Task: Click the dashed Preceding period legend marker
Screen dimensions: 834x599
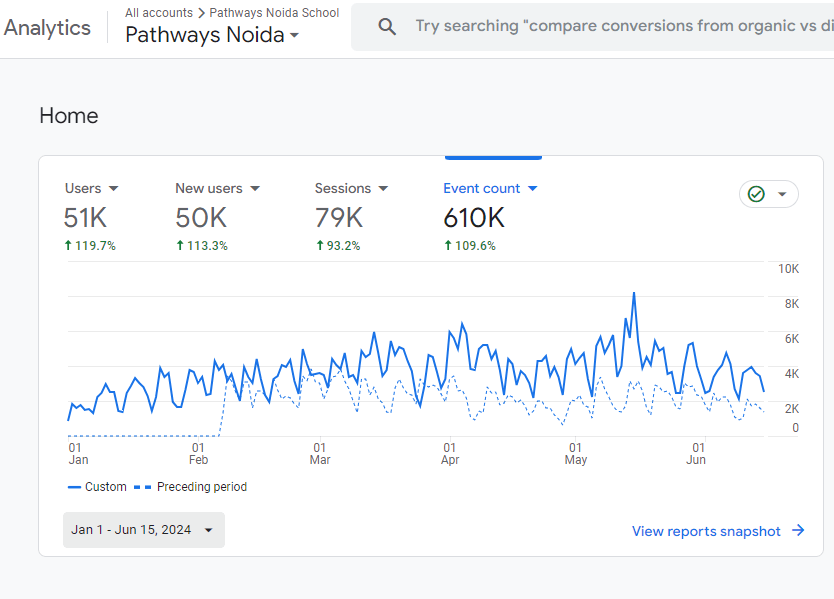Action: tap(144, 487)
